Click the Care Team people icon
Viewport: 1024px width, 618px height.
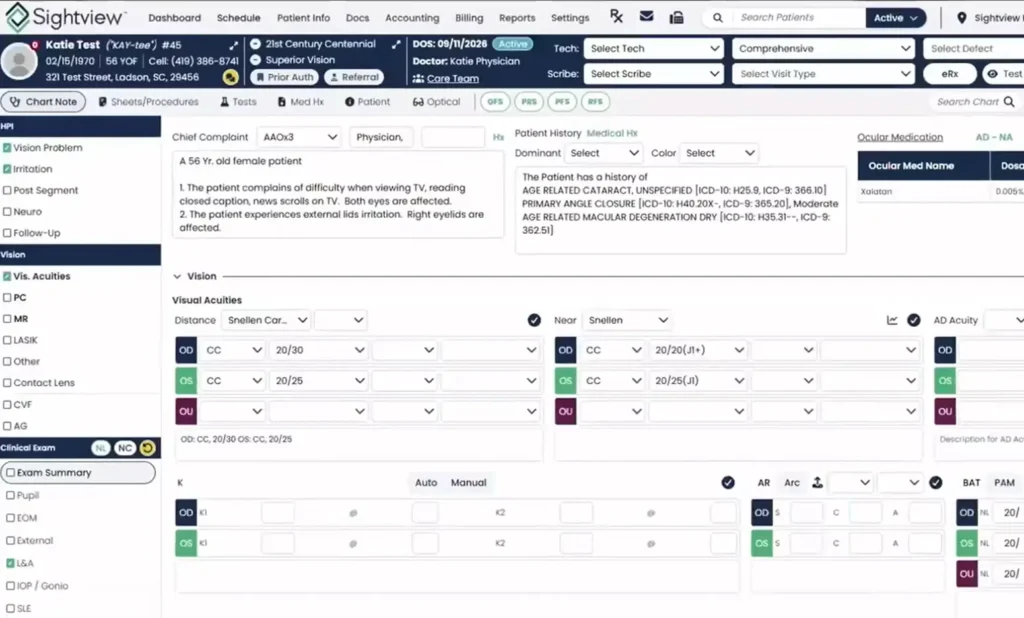[x=418, y=78]
